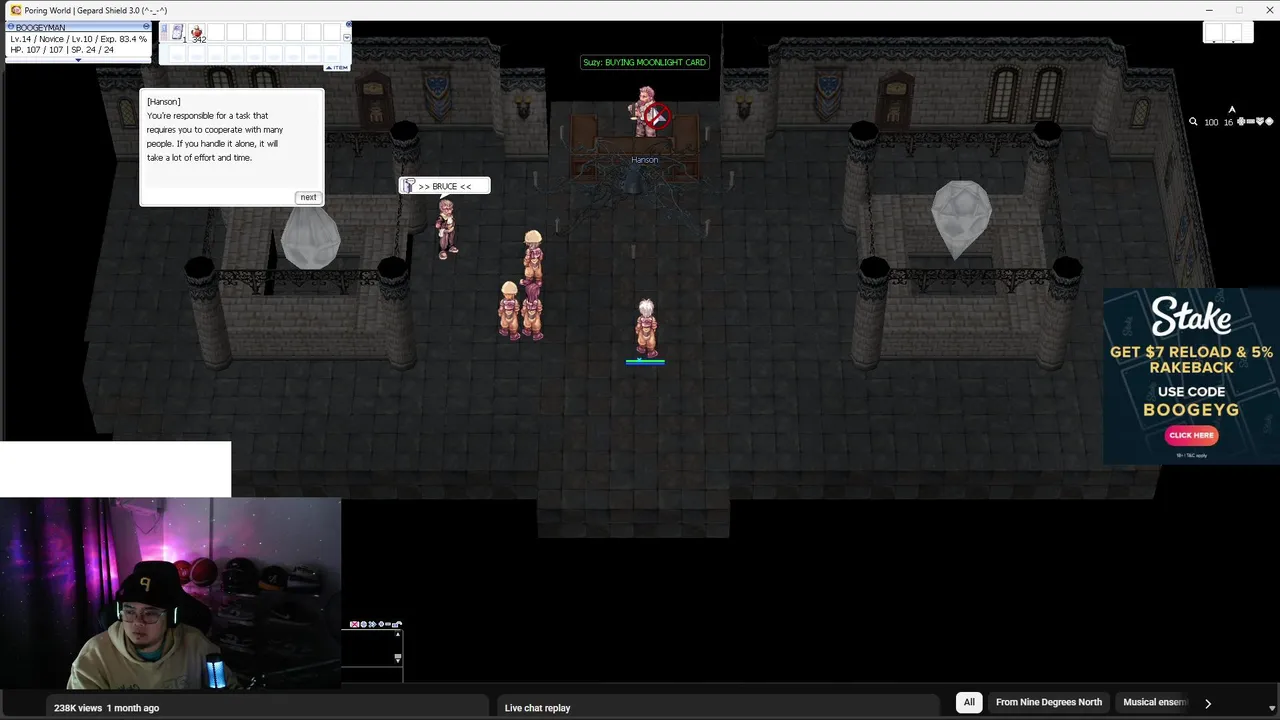Click the flat bar icon beside minimap coordinates
1280x720 pixels.
click(x=1251, y=122)
